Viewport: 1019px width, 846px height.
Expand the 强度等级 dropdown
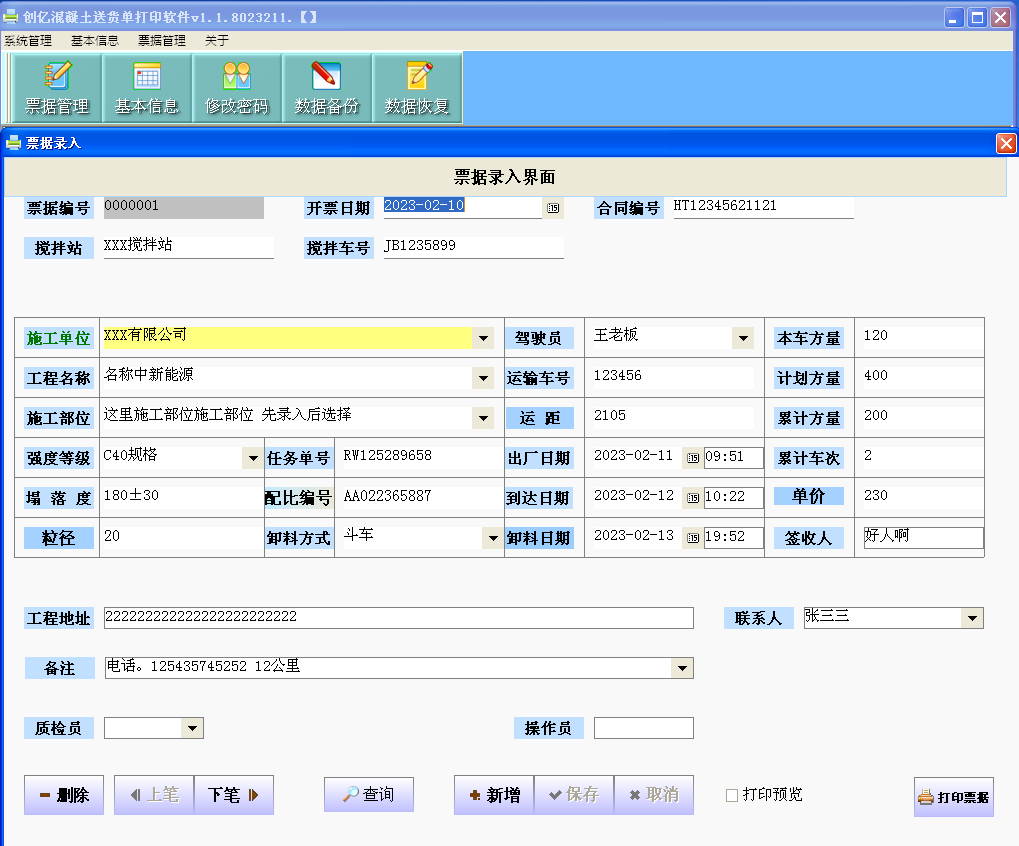tap(253, 458)
